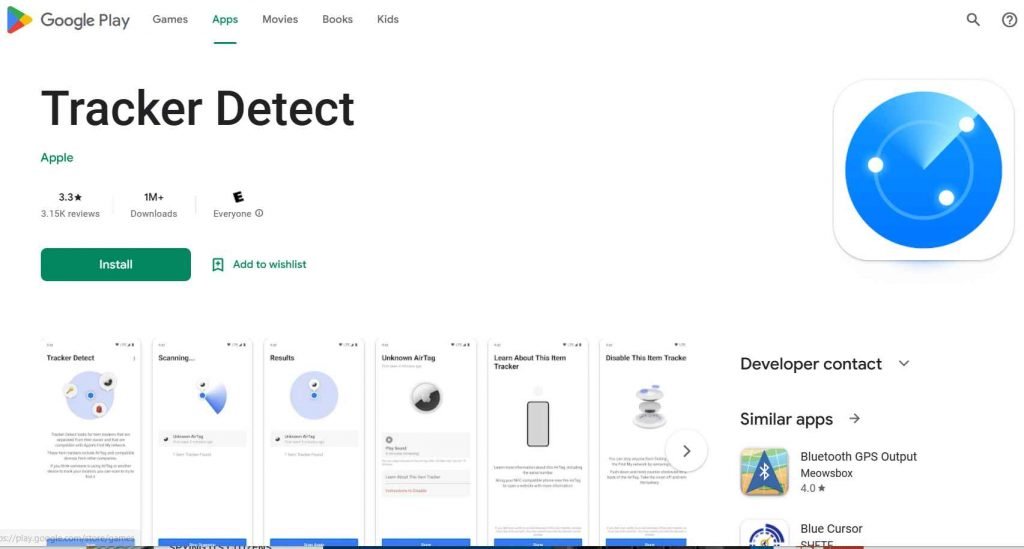
Task: View the 3.3 star rating reviews
Action: pyautogui.click(x=70, y=204)
